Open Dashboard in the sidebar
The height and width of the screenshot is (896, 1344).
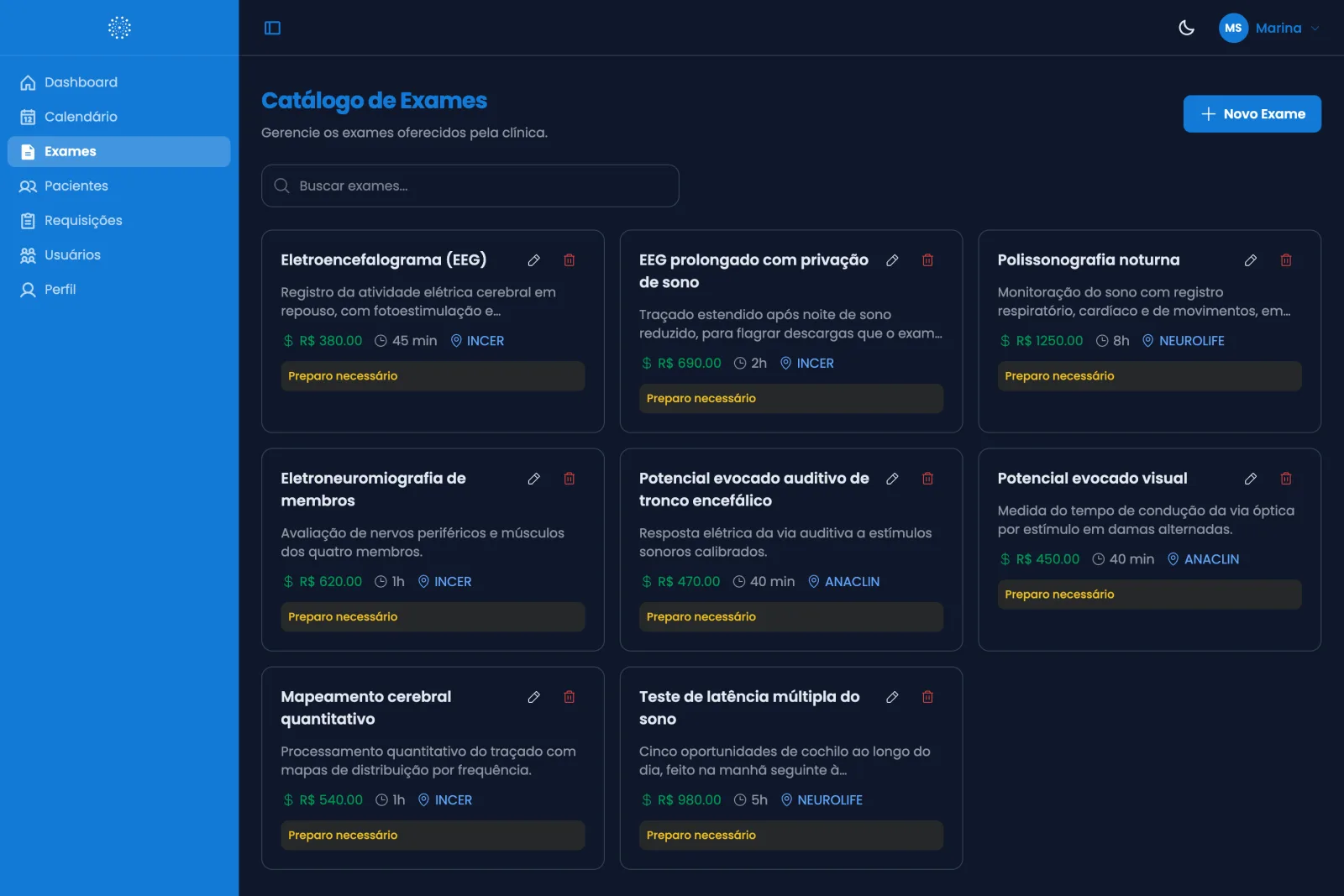[119, 82]
